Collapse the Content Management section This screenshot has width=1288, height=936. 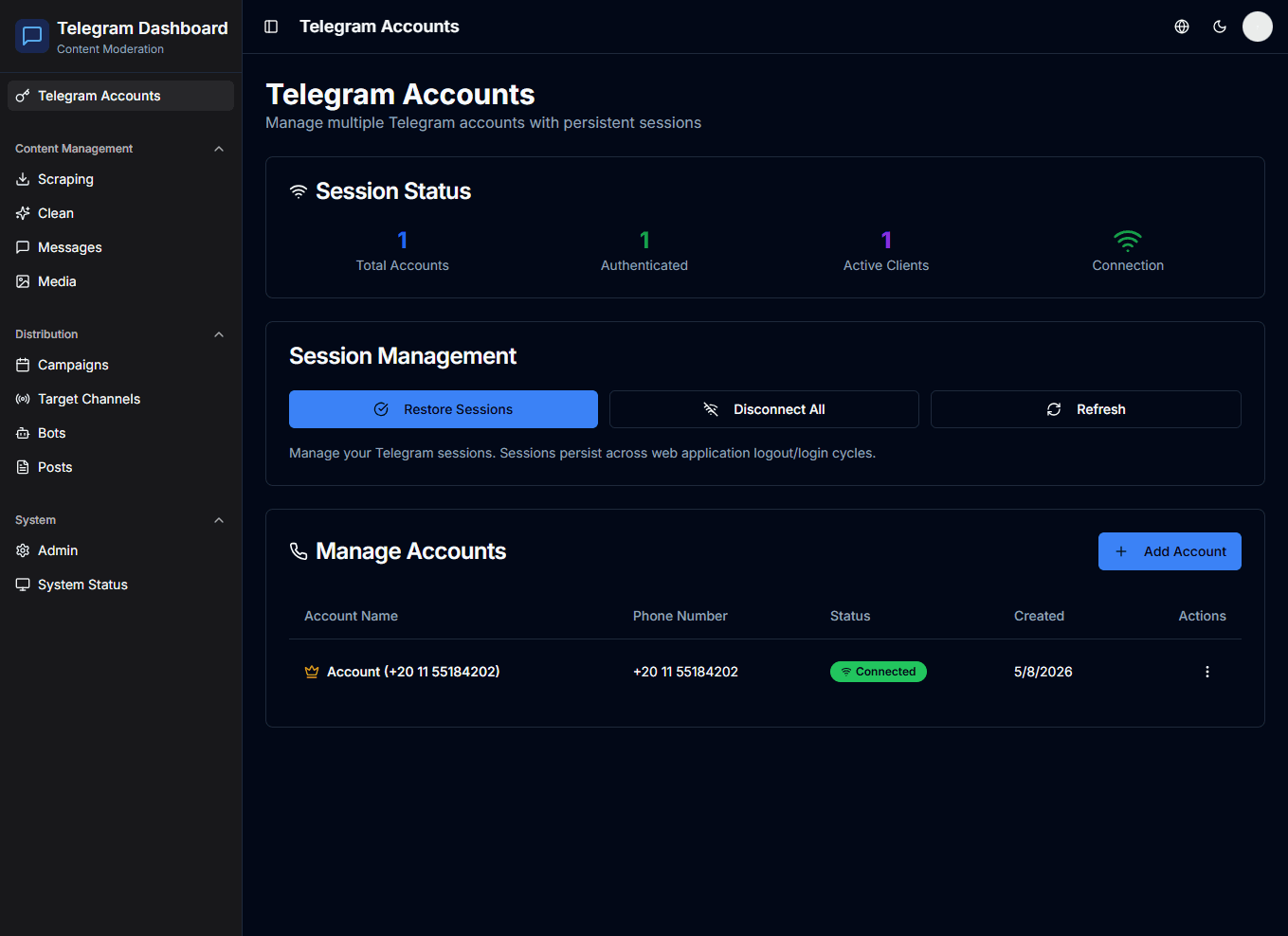click(x=219, y=149)
